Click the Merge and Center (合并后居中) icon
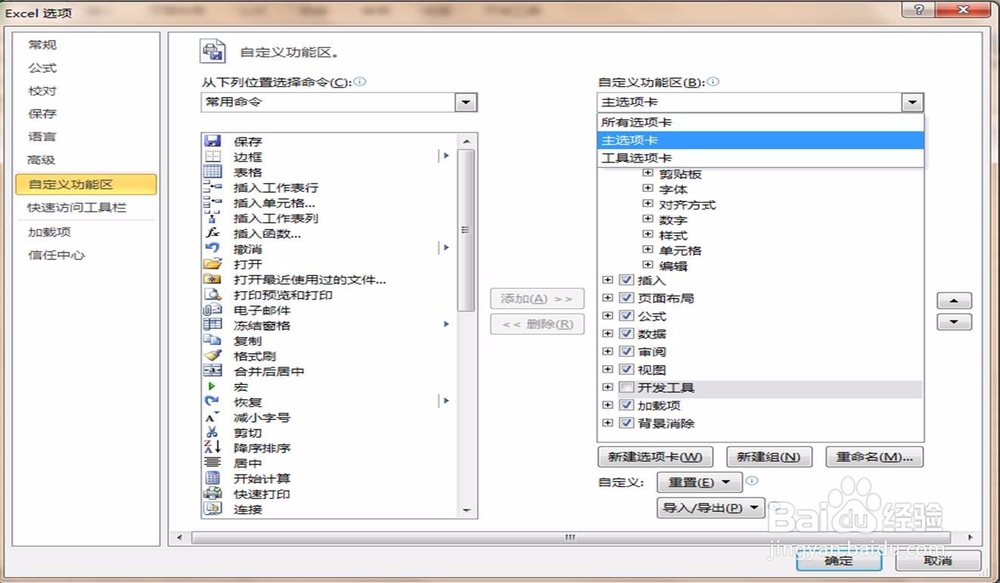The image size is (1000, 583). point(212,371)
